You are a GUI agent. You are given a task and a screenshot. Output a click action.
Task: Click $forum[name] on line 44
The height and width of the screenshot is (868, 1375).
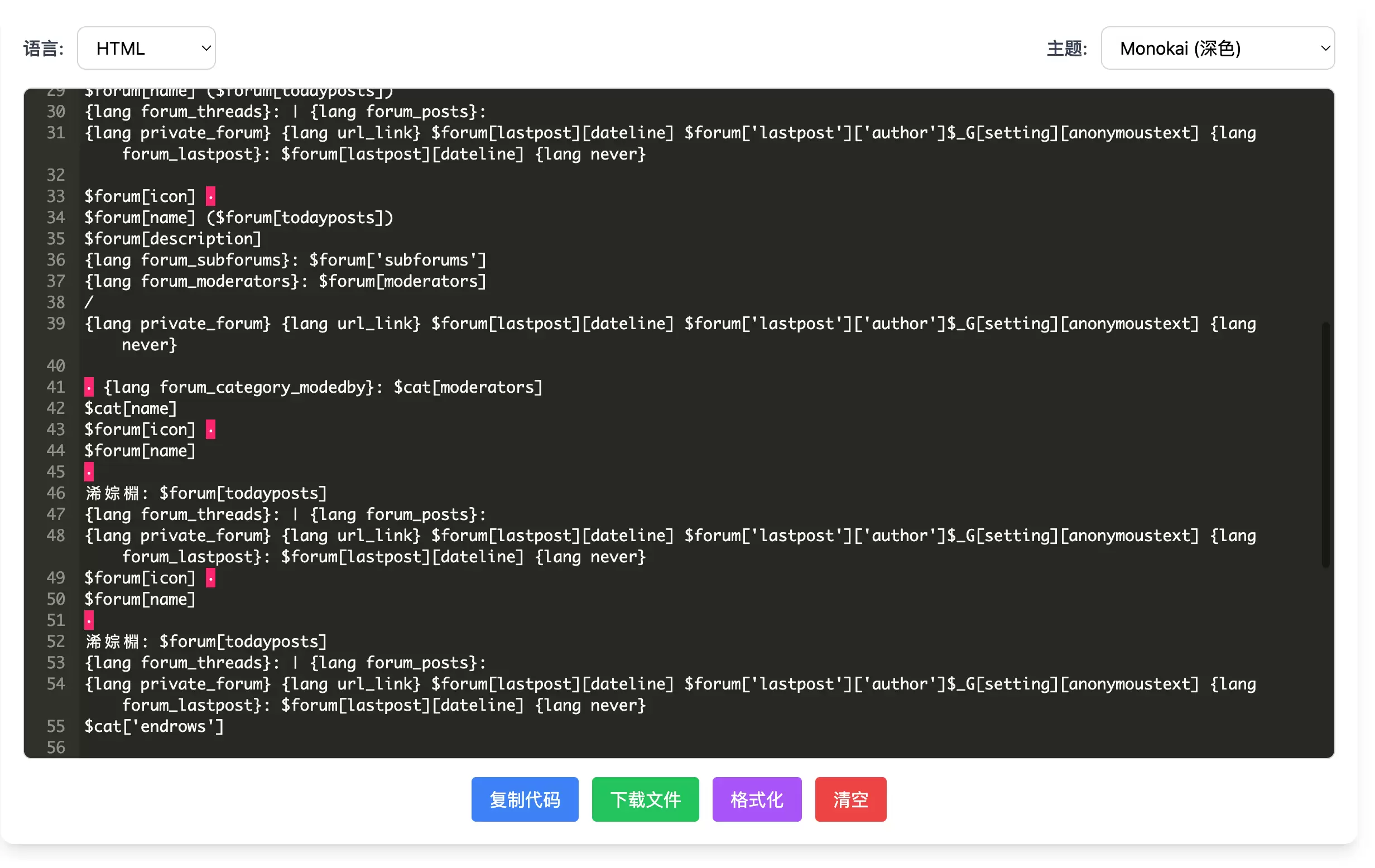tap(141, 451)
